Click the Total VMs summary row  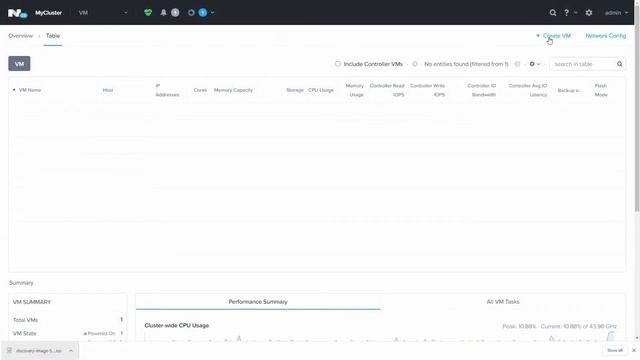click(x=68, y=320)
